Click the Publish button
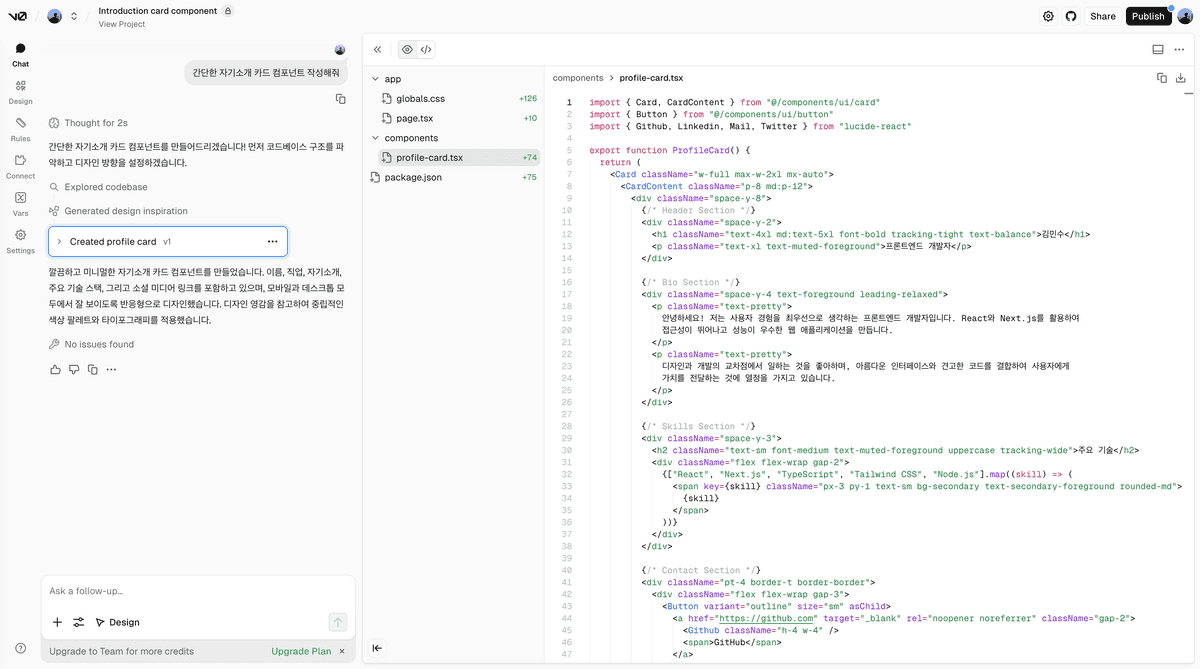Image resolution: width=1200 pixels, height=669 pixels. [x=1147, y=16]
